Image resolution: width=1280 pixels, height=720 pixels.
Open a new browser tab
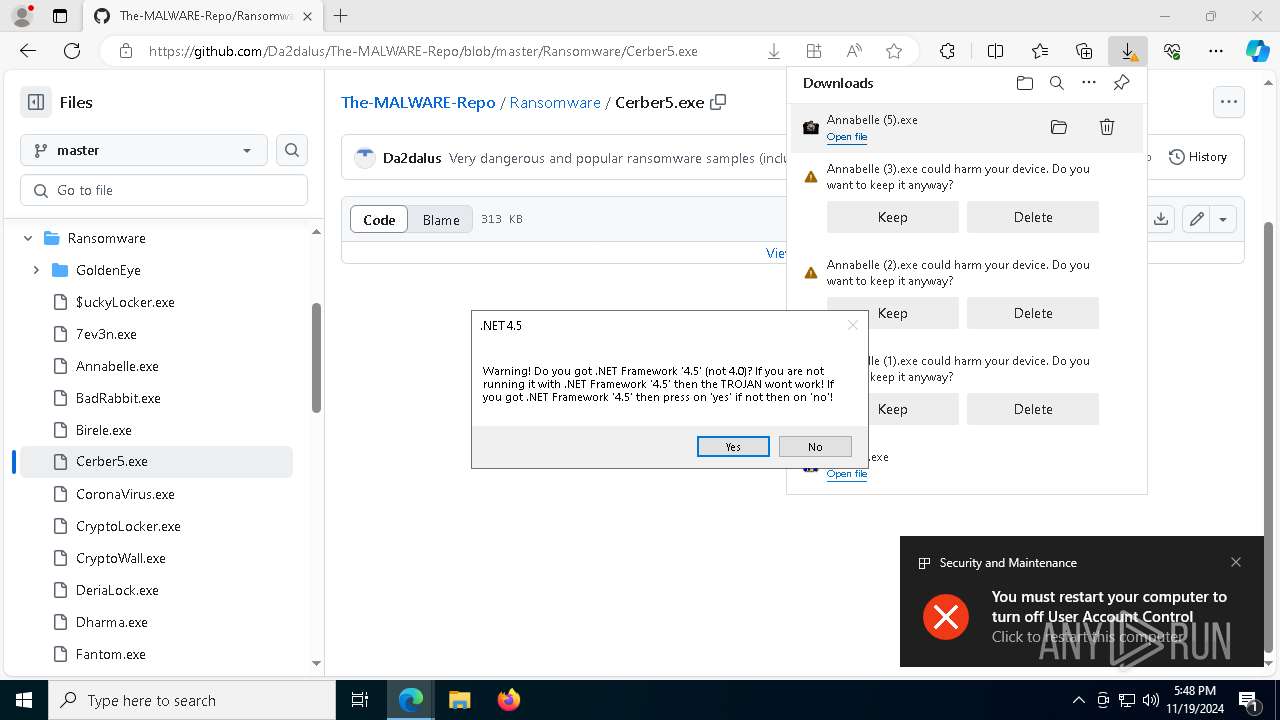pos(341,16)
